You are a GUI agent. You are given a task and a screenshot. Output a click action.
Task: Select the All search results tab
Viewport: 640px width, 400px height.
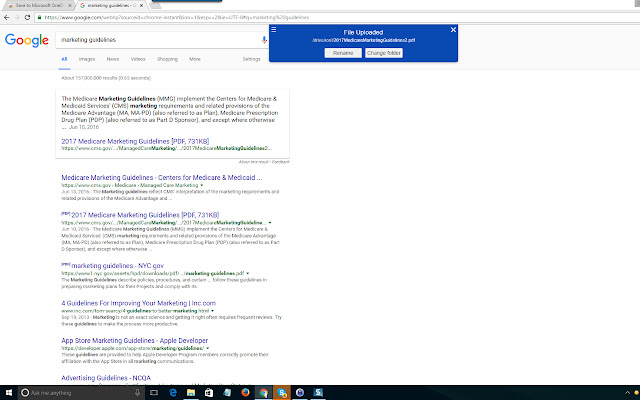[x=64, y=59]
